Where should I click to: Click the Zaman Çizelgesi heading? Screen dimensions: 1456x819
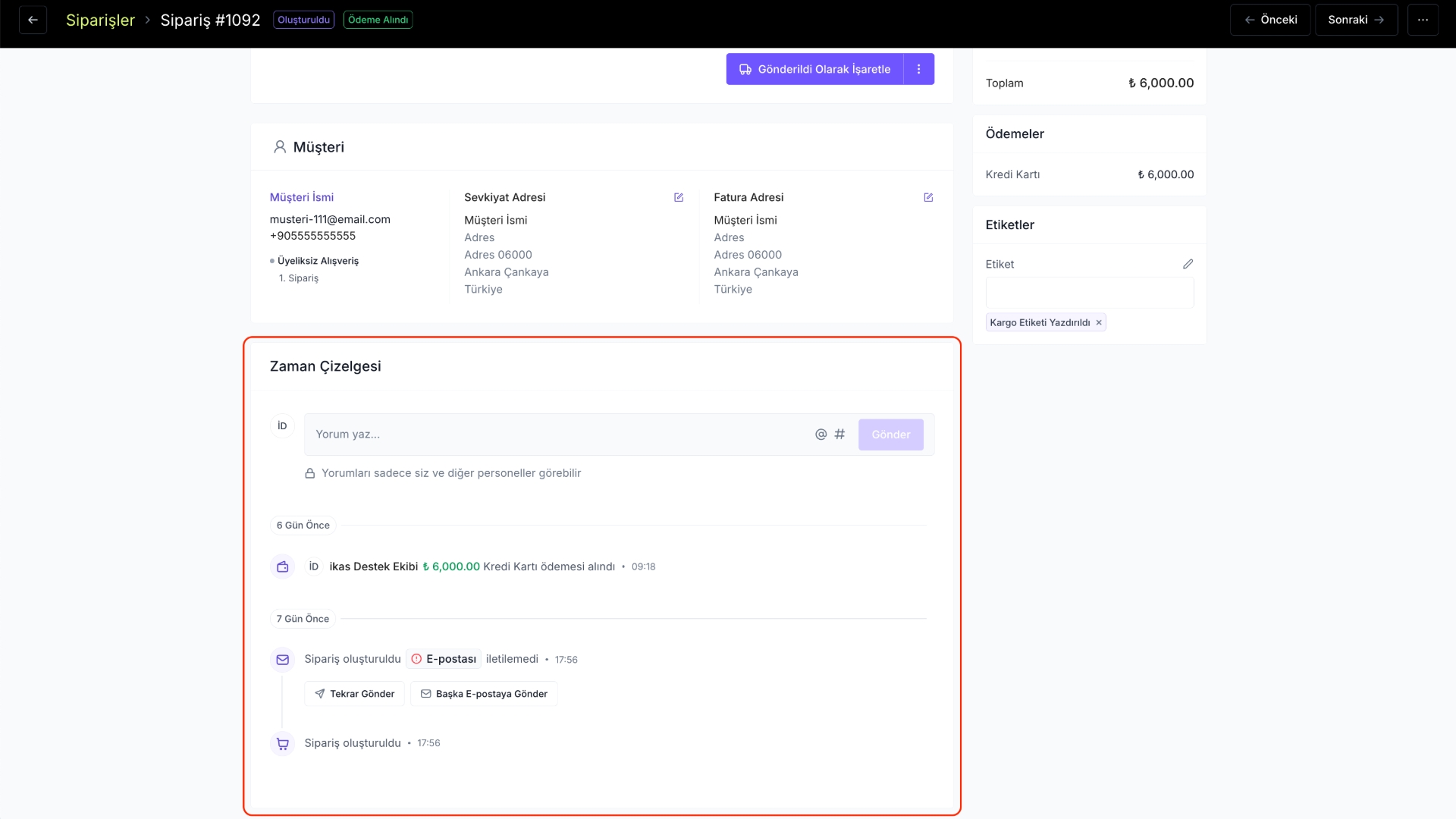pos(325,366)
